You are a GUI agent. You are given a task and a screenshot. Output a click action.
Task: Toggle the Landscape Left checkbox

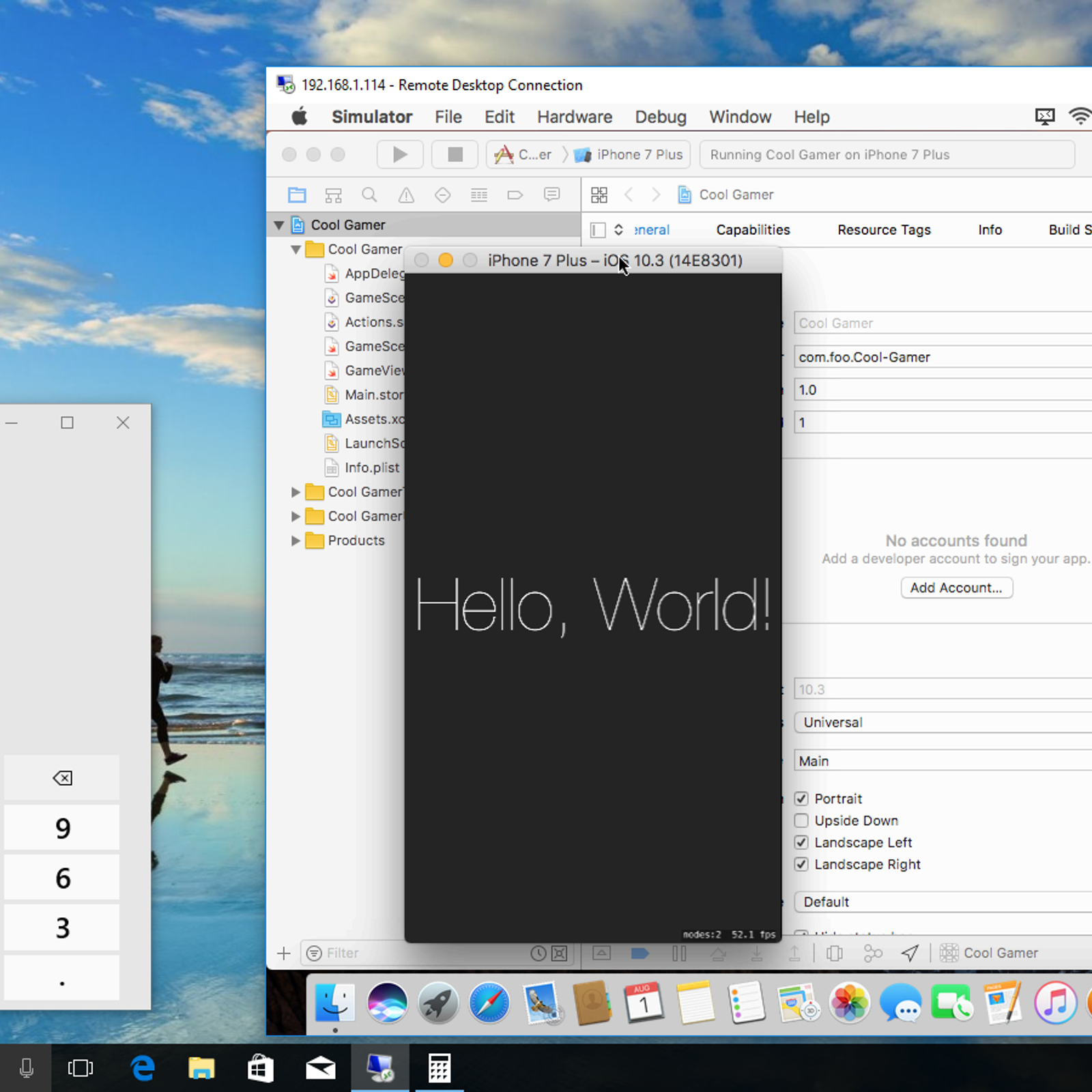801,842
